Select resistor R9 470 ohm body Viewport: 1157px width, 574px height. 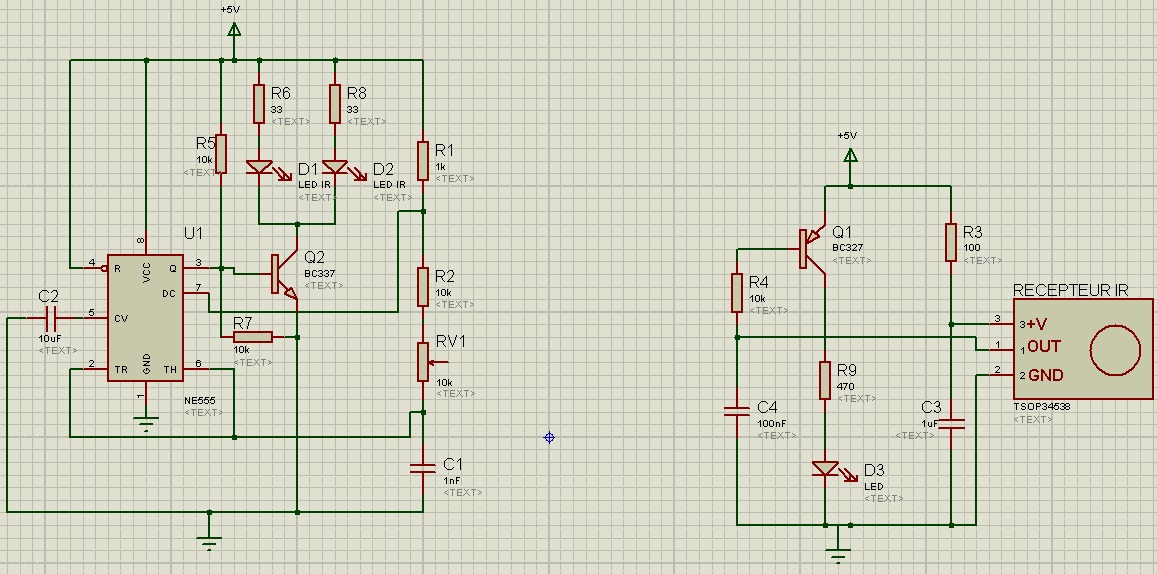[x=825, y=380]
